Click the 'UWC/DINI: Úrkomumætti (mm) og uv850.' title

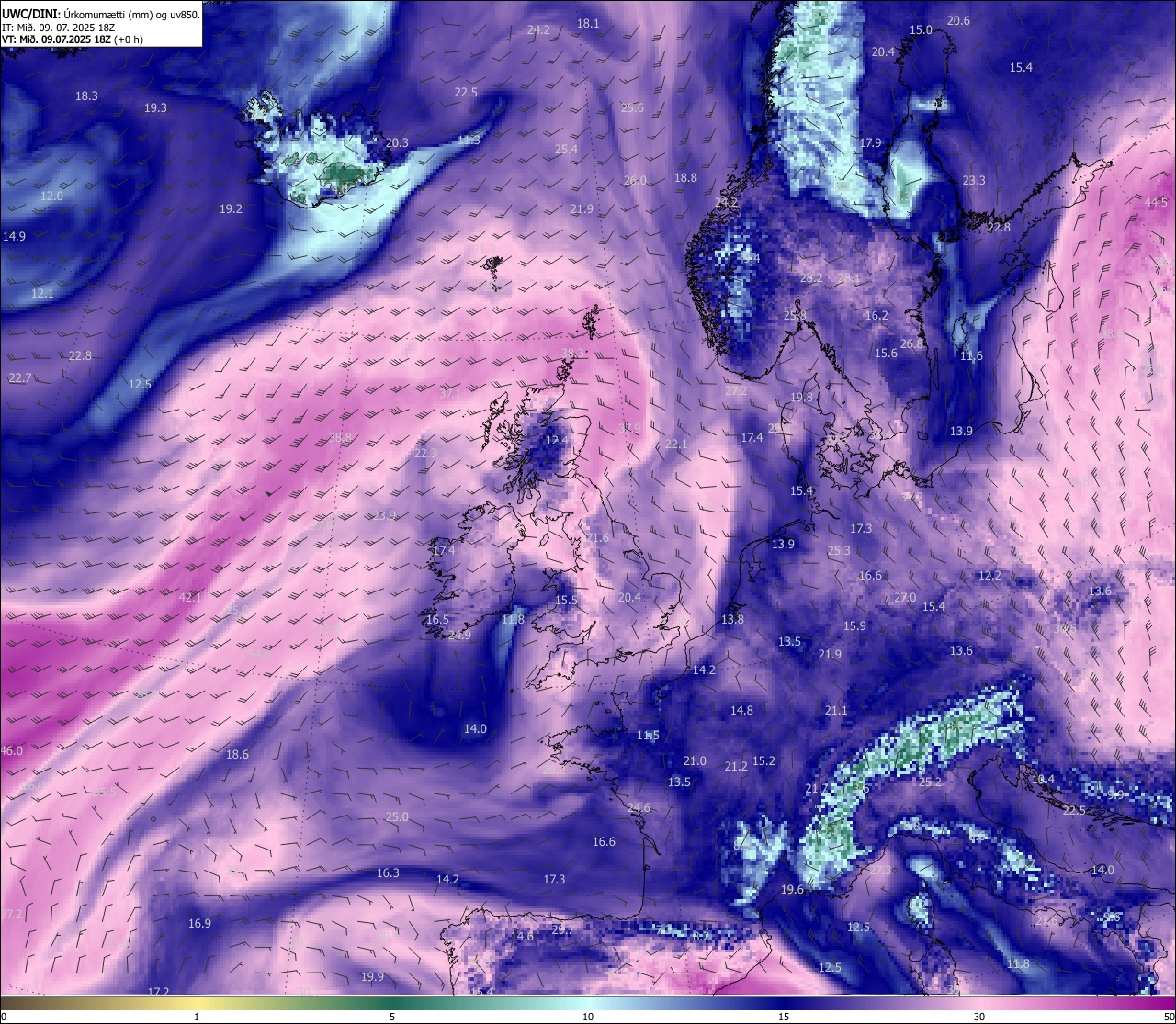point(101,15)
